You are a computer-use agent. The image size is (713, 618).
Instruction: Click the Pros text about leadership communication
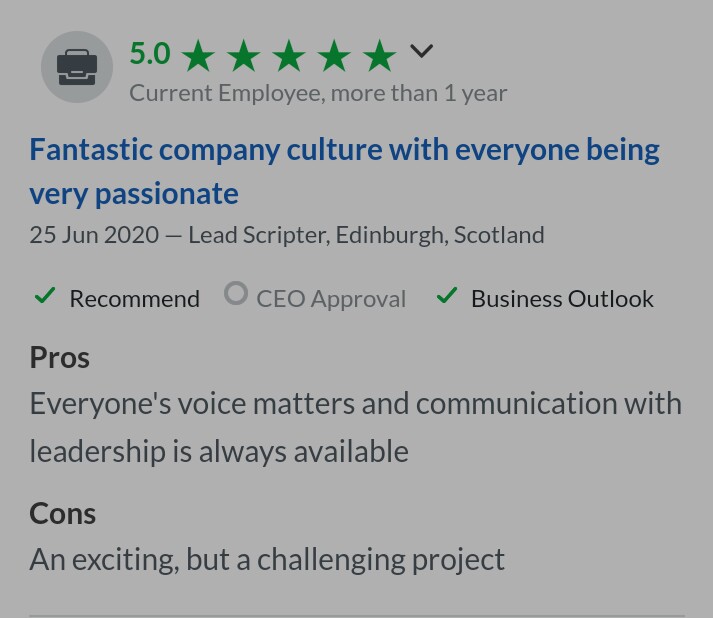(355, 427)
